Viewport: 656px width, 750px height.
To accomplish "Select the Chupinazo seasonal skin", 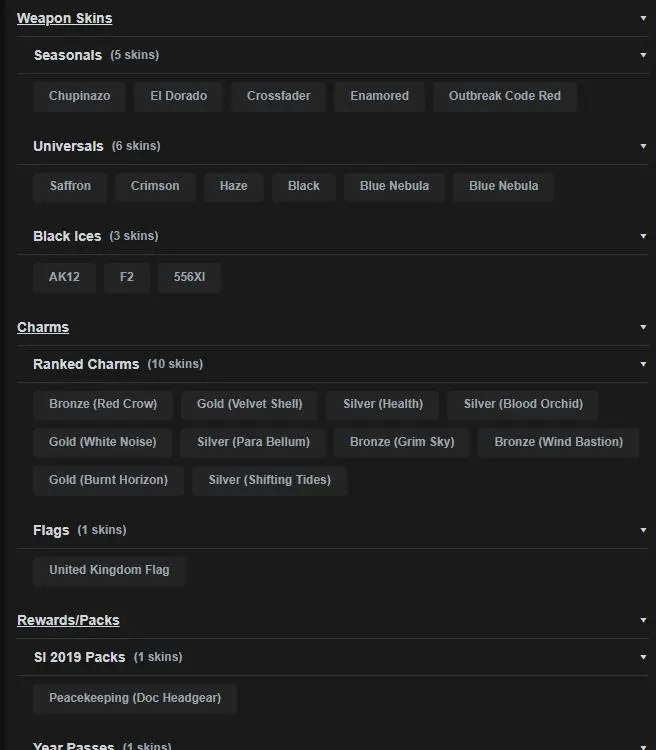I will [x=79, y=96].
